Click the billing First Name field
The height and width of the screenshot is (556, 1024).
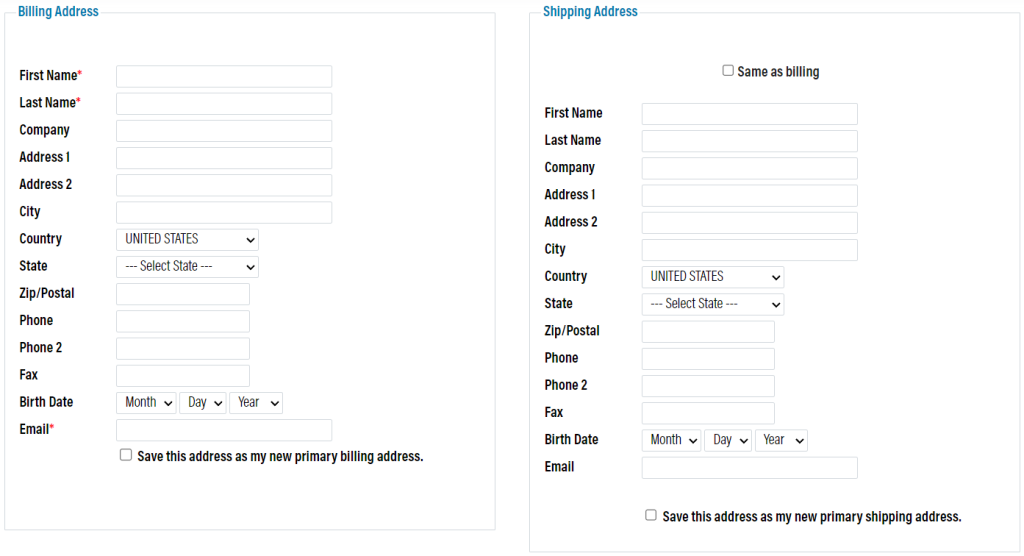point(224,76)
